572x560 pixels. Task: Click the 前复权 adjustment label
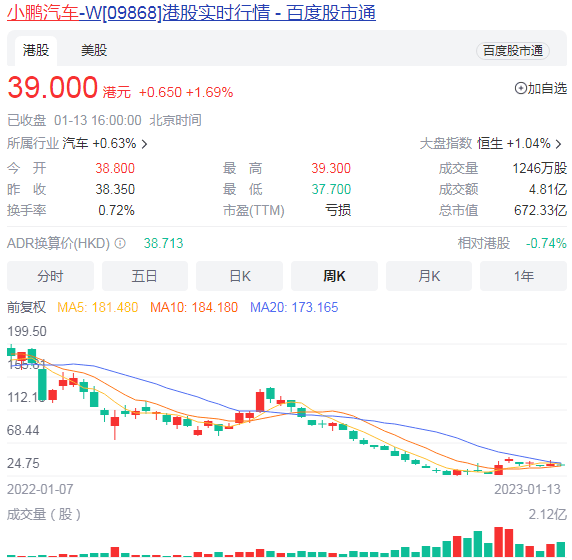(27, 308)
